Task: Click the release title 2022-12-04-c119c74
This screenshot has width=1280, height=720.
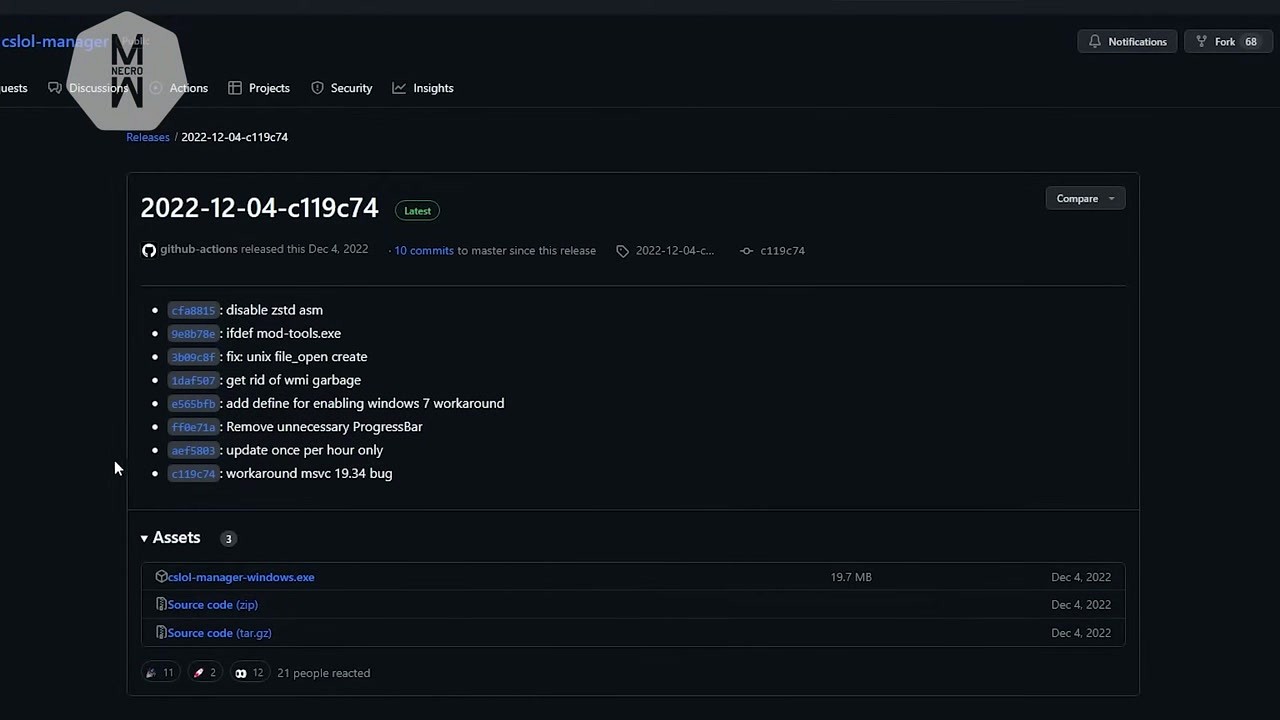Action: [259, 208]
